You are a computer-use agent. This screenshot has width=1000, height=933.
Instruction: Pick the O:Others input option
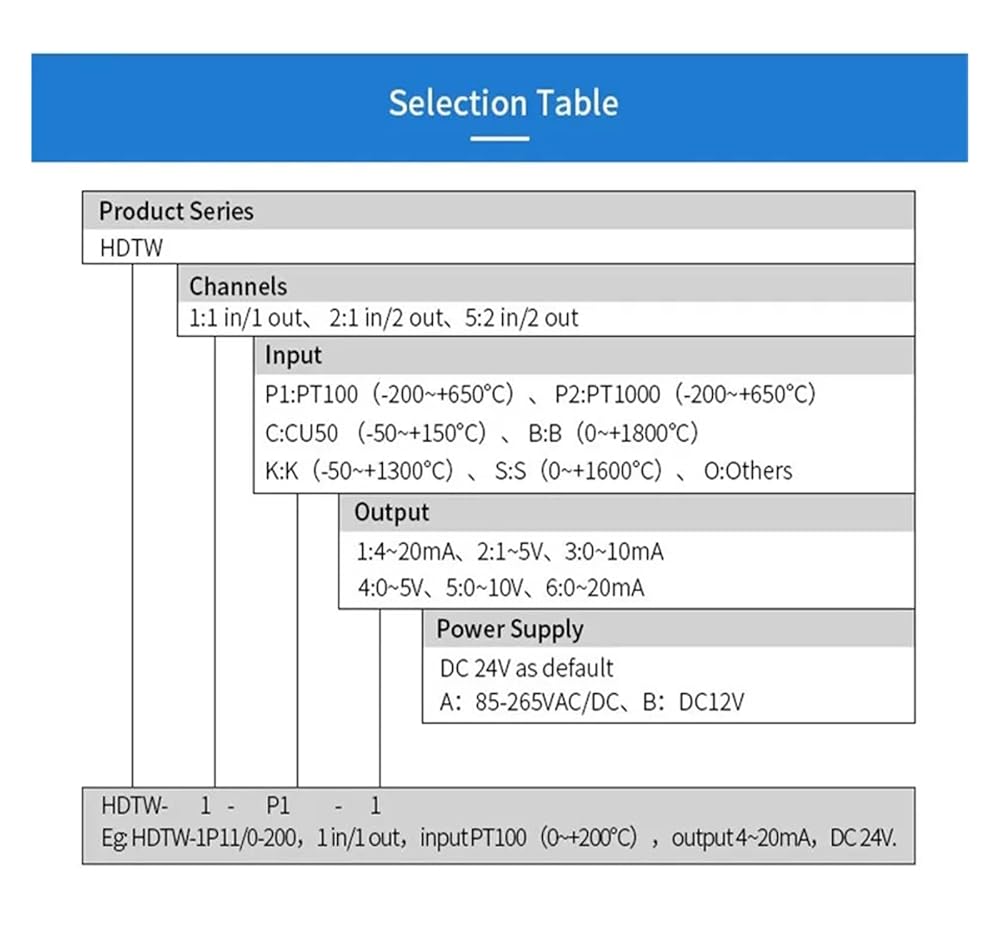[747, 471]
